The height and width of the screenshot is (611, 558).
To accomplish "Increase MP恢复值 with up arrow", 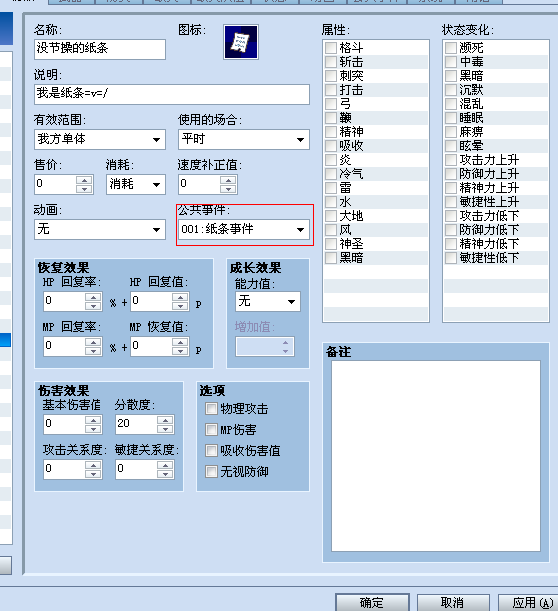I will 180,342.
